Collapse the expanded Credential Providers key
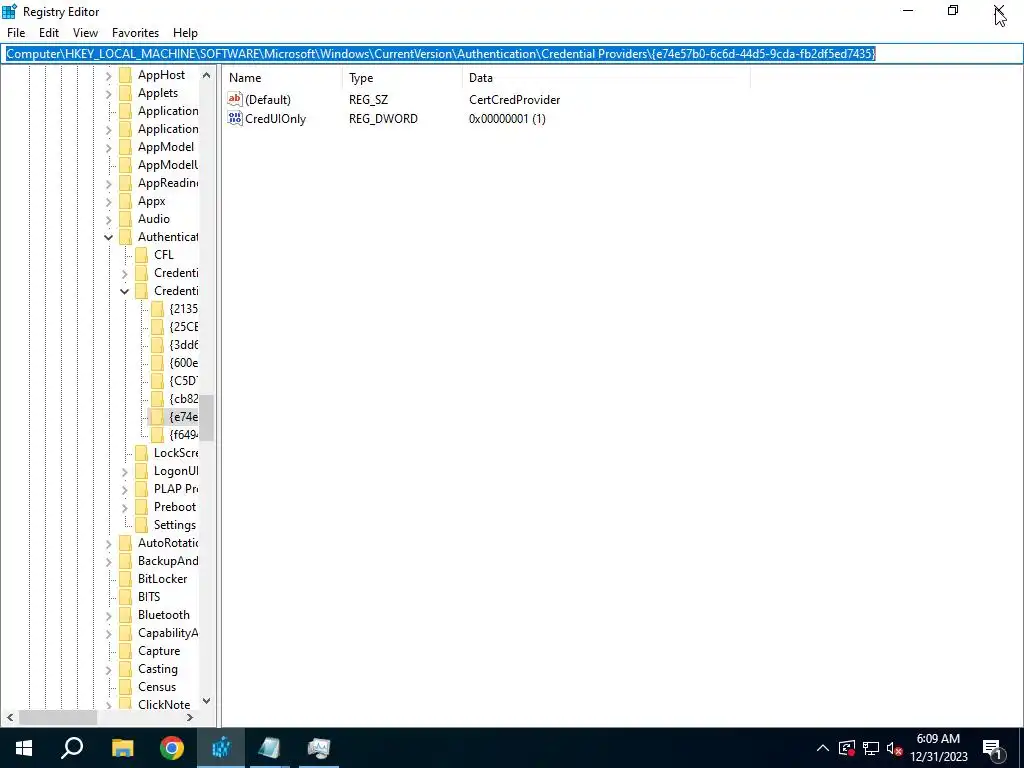 point(124,291)
